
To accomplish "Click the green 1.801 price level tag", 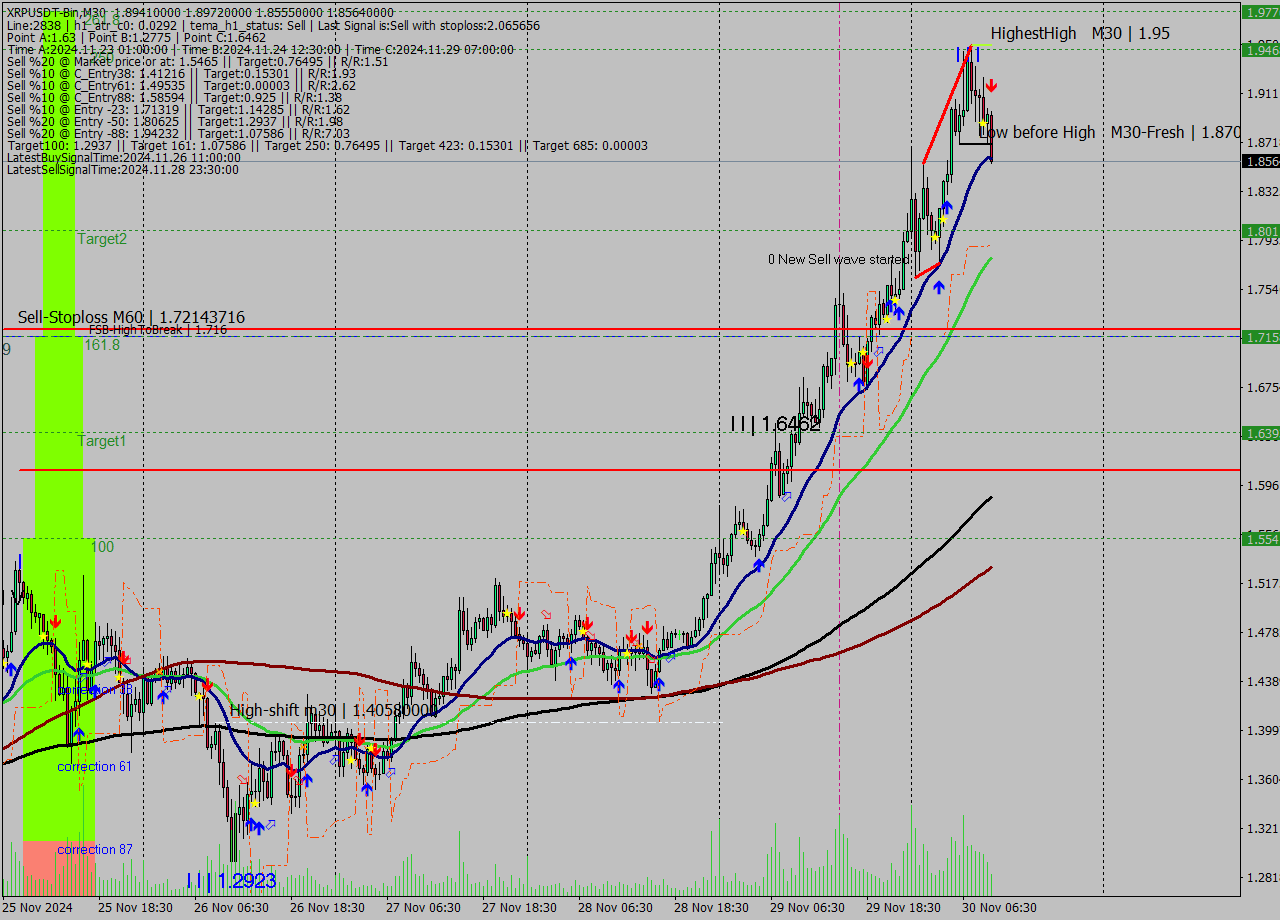I will click(x=1260, y=231).
